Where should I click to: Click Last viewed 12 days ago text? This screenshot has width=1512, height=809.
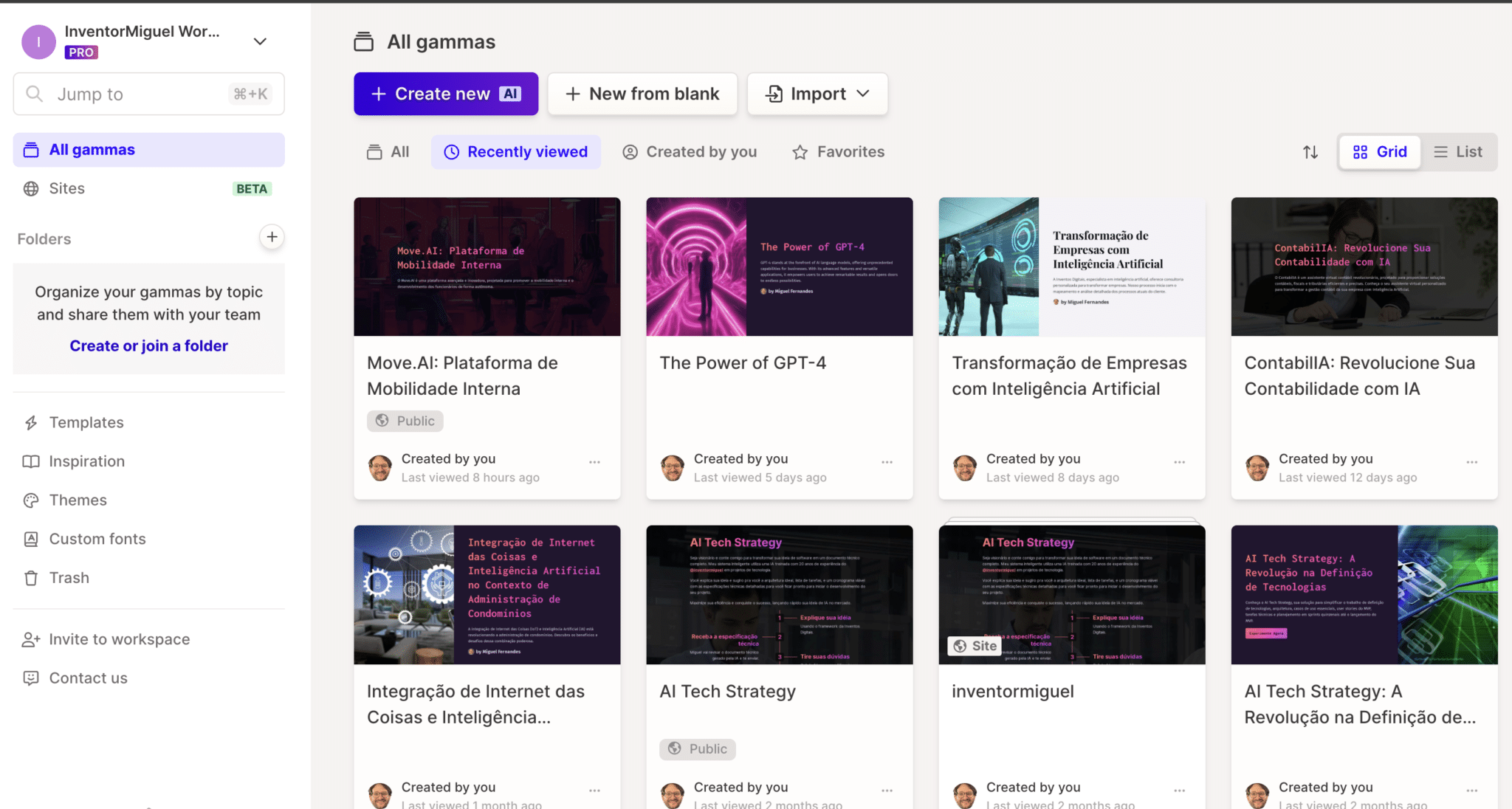(1347, 478)
